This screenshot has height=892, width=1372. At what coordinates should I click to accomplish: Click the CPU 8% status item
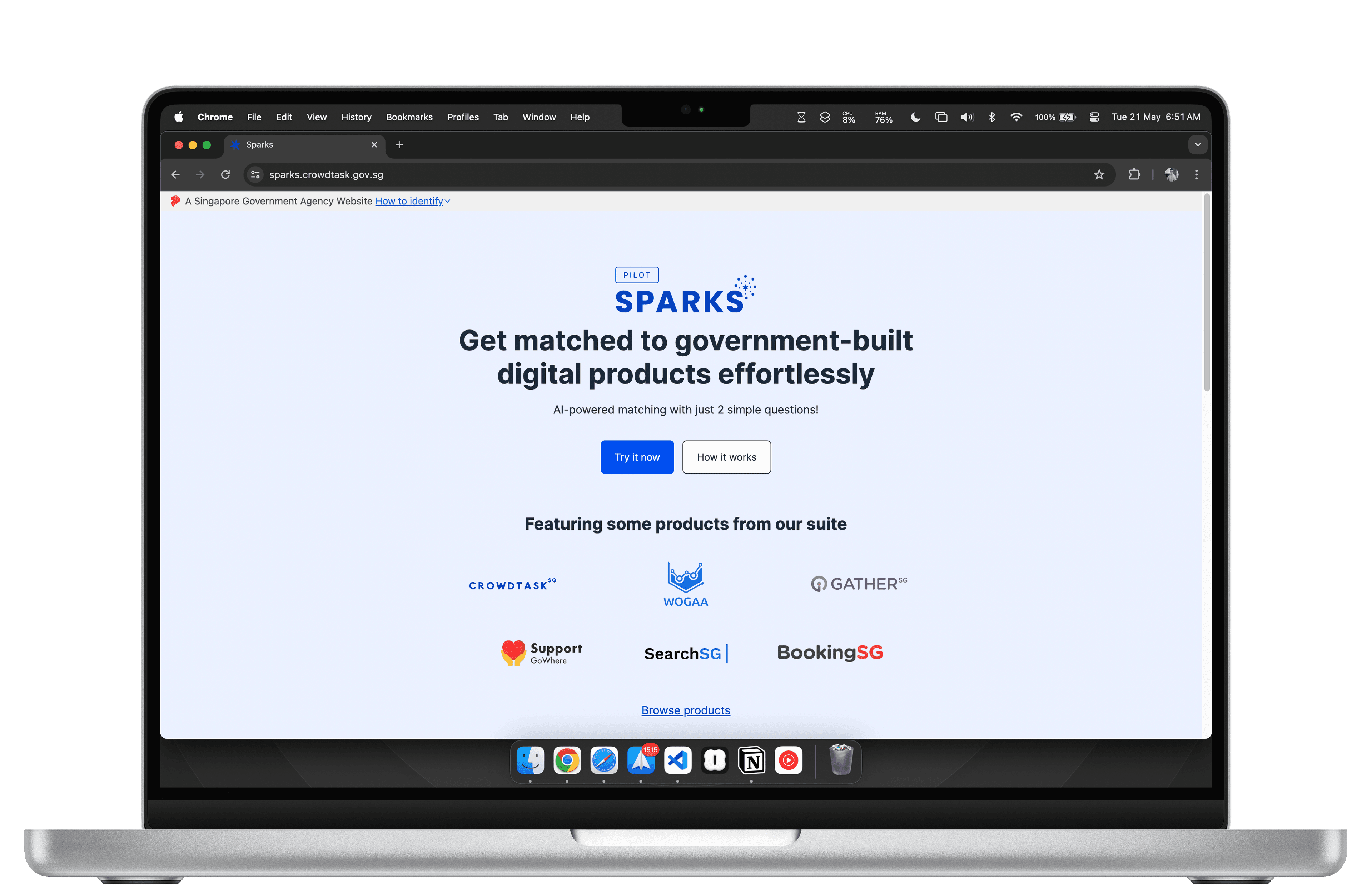(x=849, y=117)
